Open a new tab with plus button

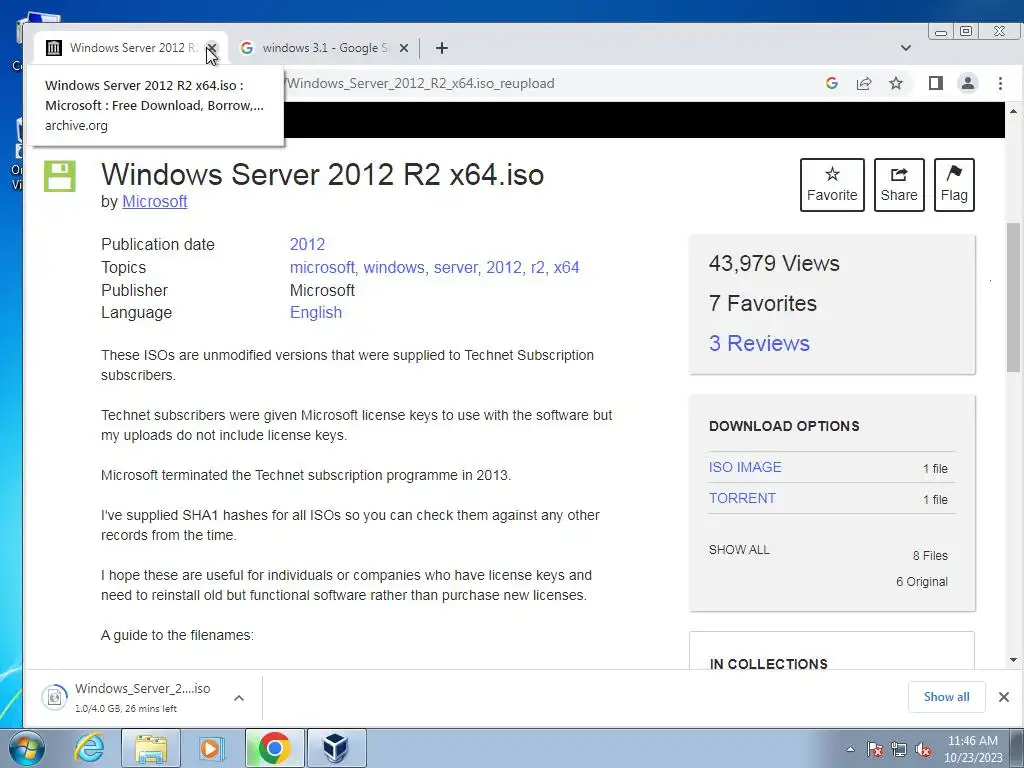441,48
